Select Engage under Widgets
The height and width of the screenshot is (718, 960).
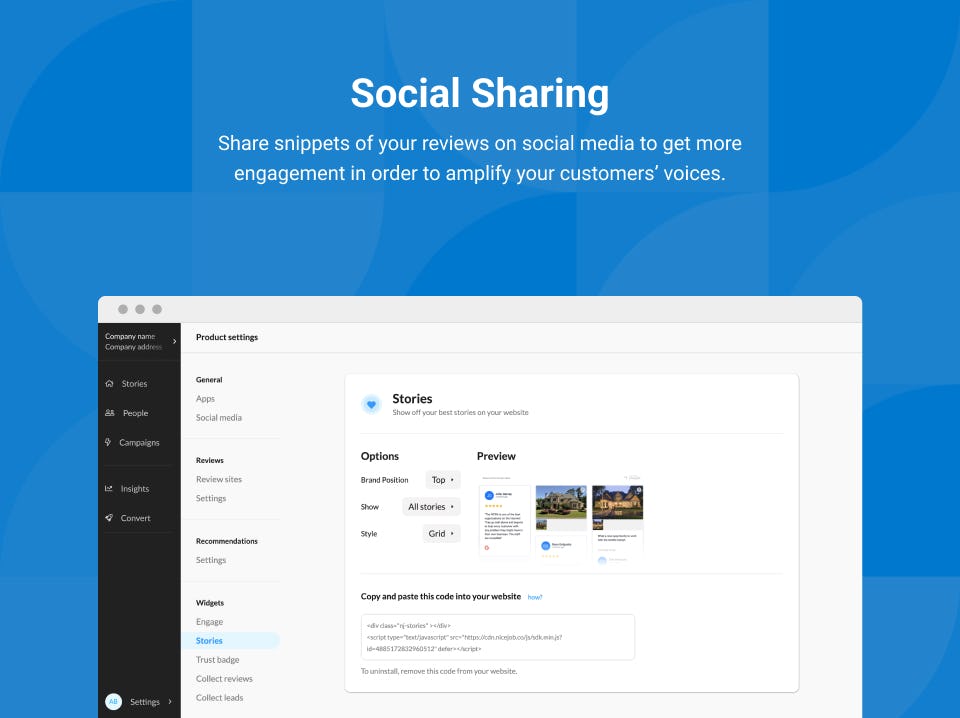209,622
